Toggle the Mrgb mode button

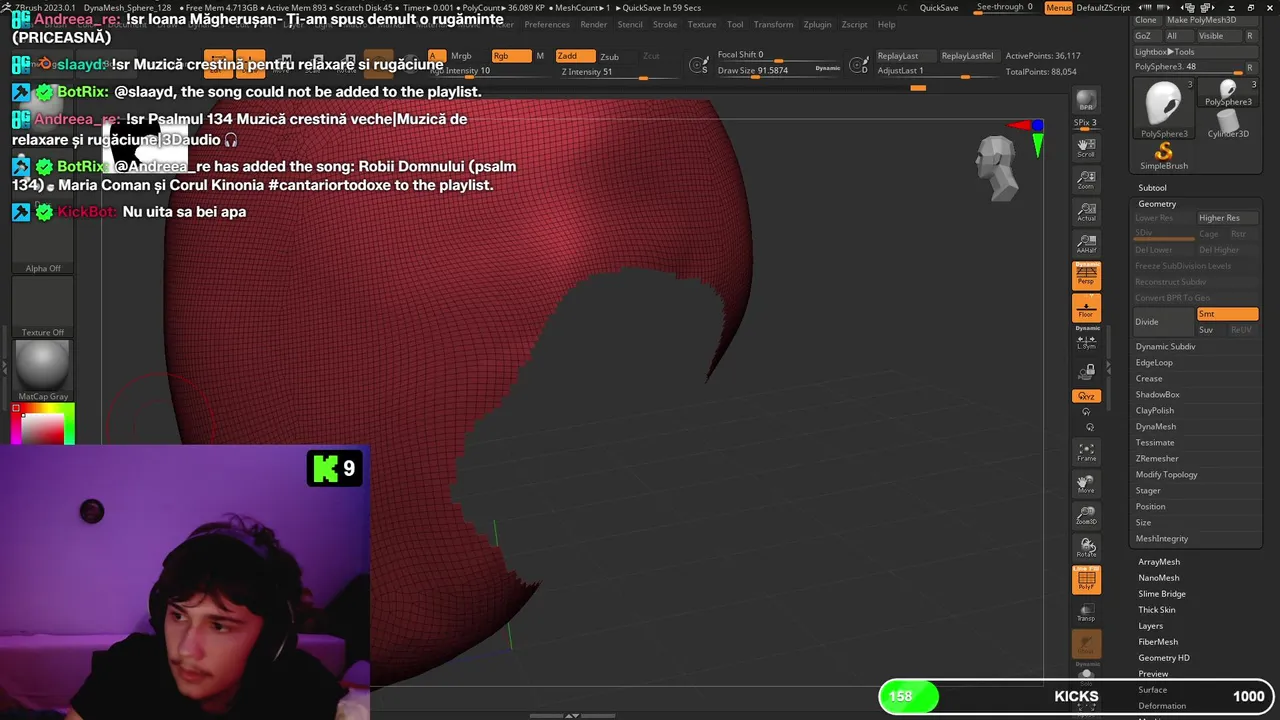pos(461,56)
